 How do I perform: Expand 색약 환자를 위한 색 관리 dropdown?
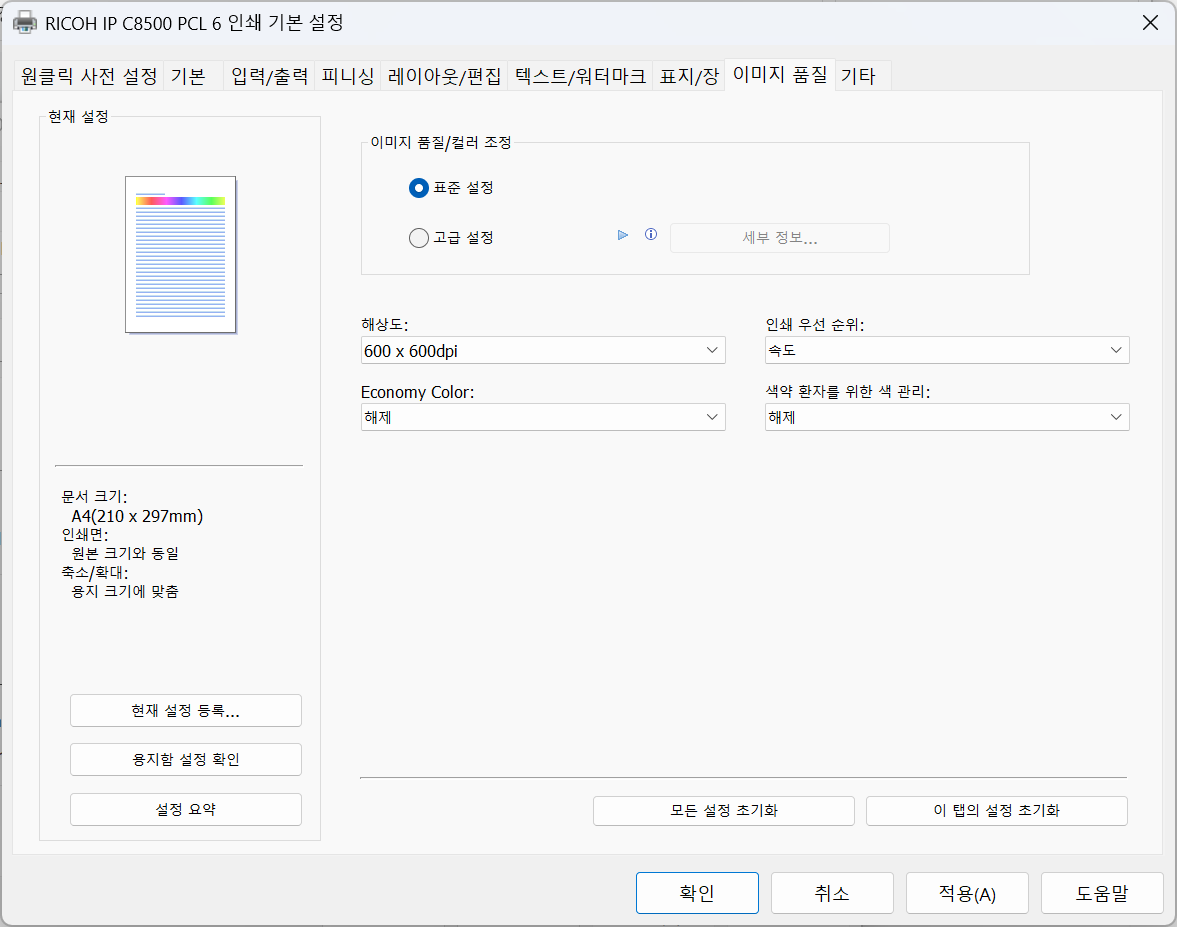coord(946,418)
